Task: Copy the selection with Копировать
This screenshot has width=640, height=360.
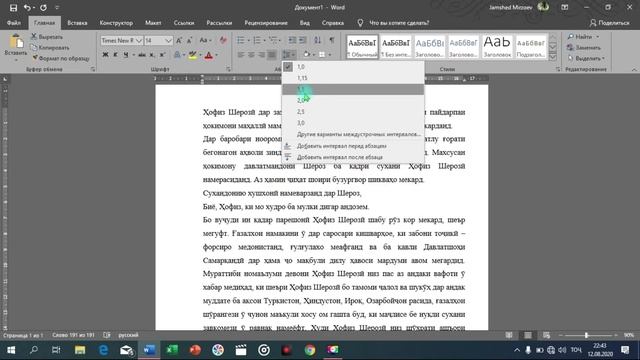Action: (50, 47)
